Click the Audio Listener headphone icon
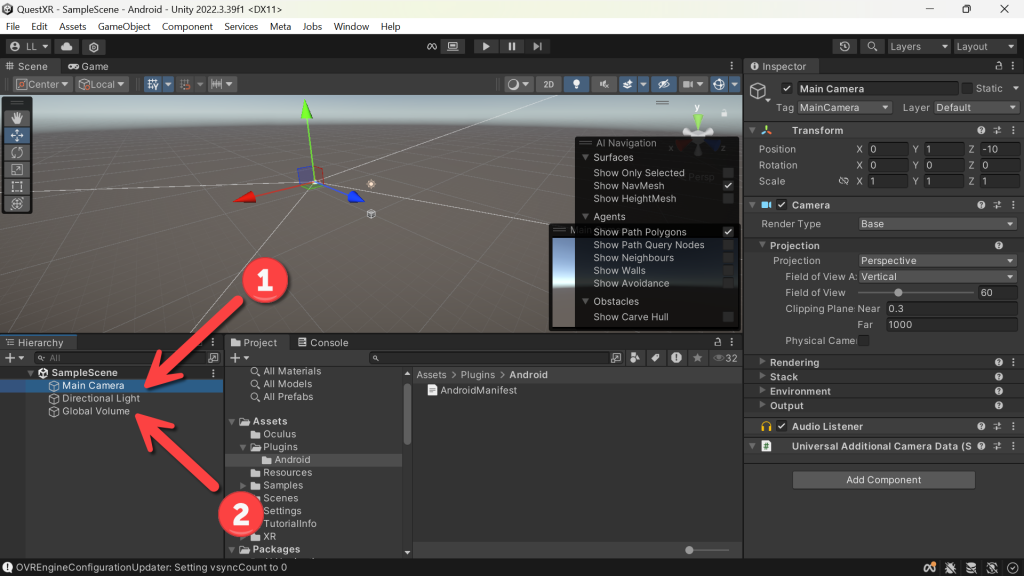1024x576 pixels. coord(766,426)
